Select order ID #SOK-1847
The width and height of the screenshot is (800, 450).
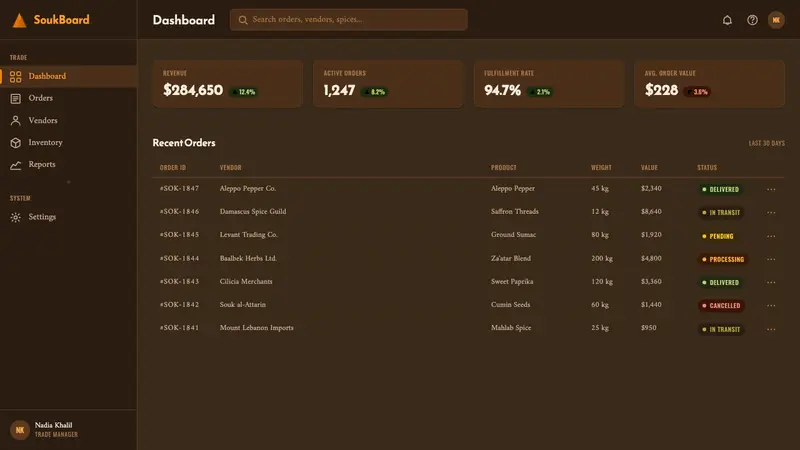(x=179, y=188)
